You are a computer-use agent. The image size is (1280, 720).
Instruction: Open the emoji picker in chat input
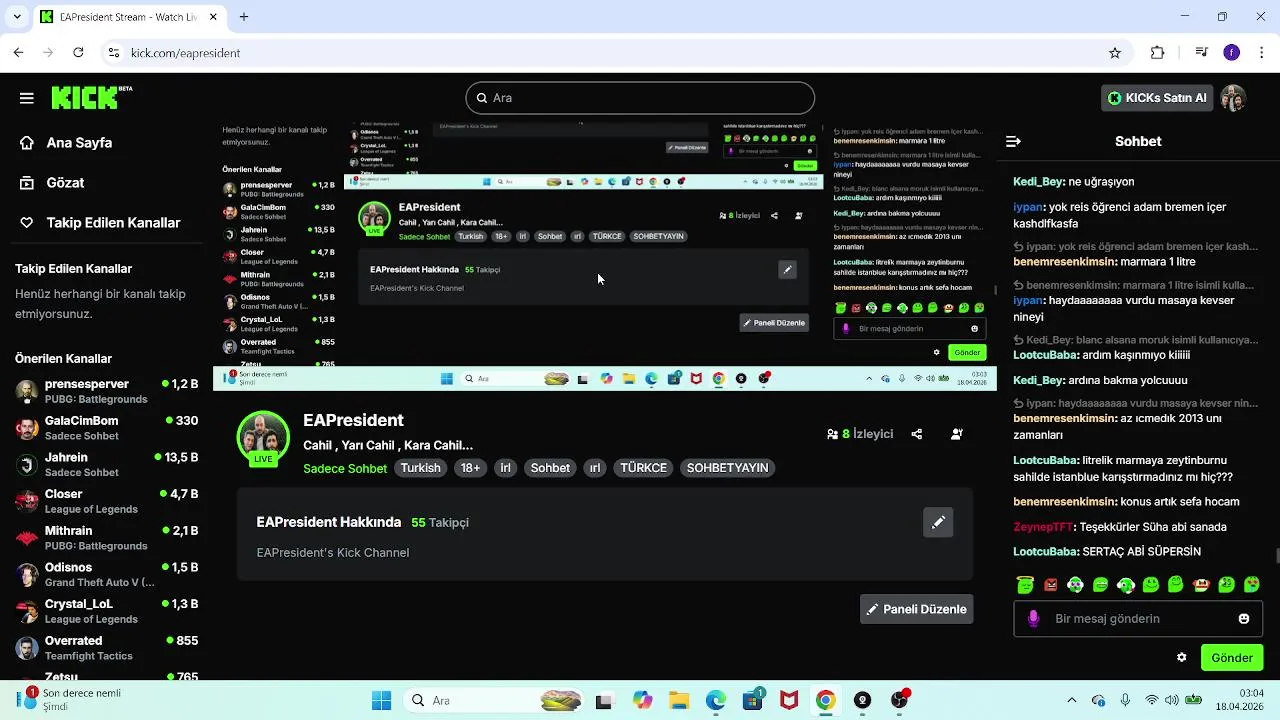tap(1244, 619)
